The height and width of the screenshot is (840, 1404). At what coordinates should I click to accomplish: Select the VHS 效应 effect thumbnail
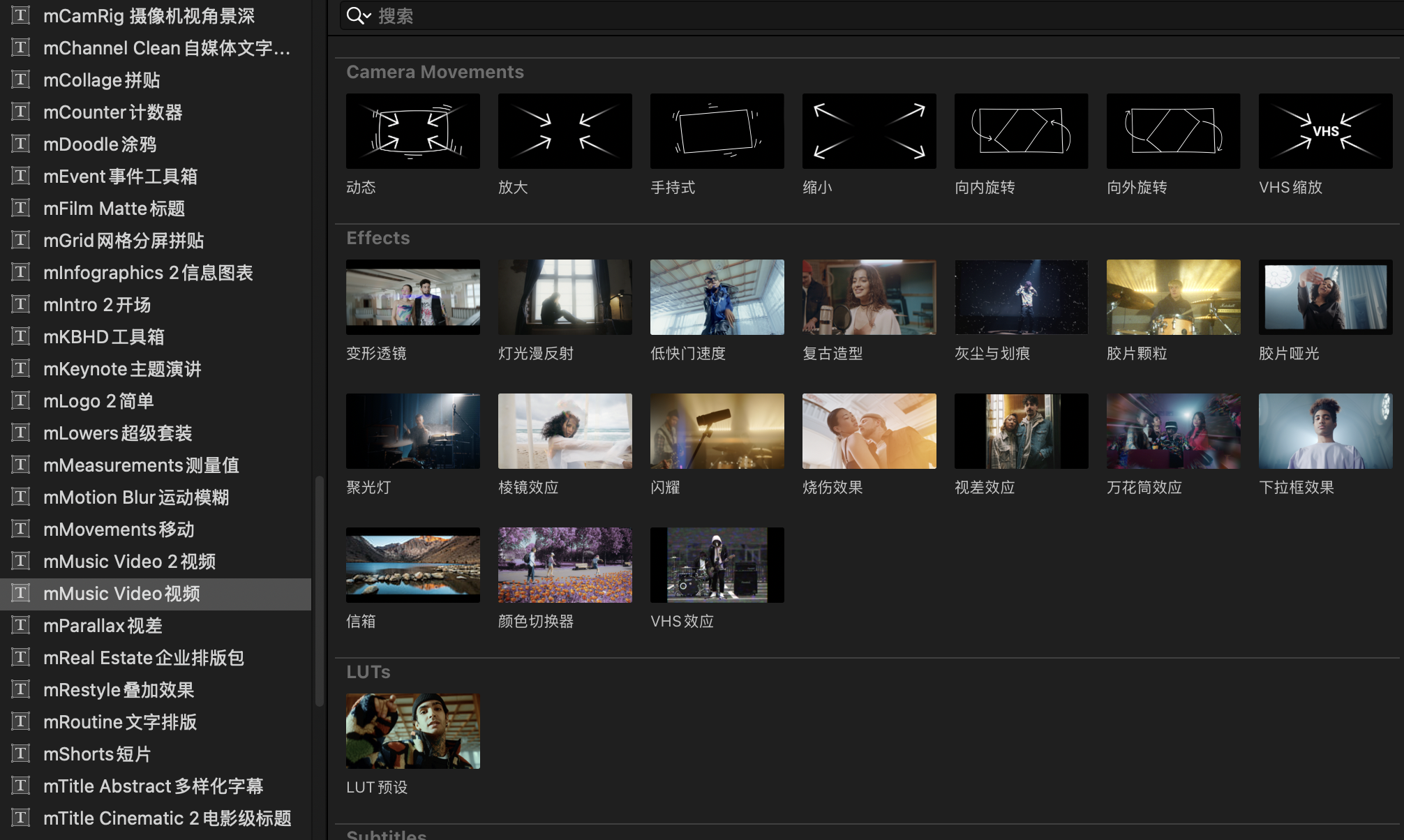tap(717, 565)
